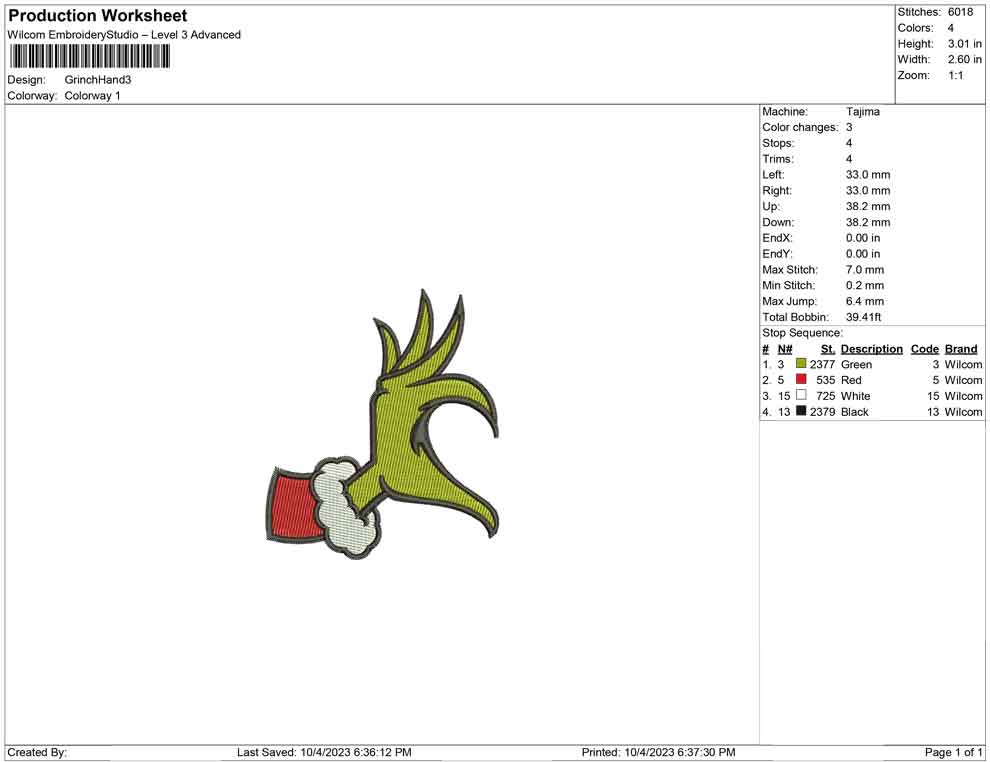Click stitch count 725 in White row

[x=826, y=396]
